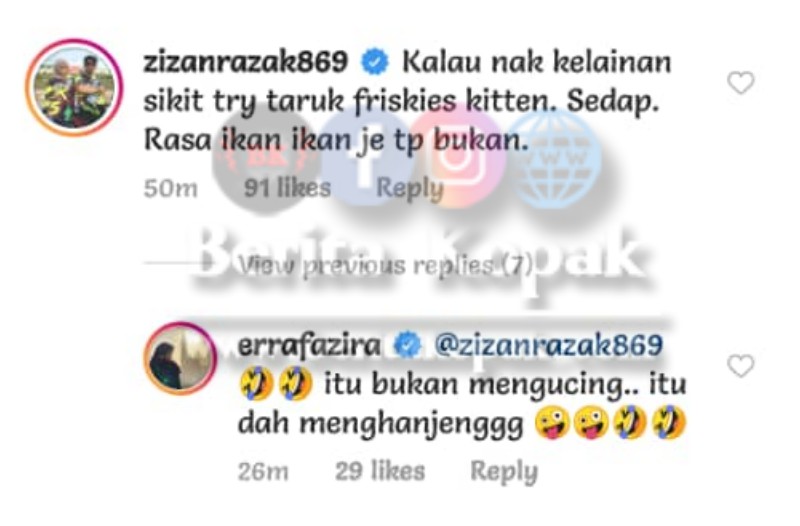View the 29 likes list

click(380, 471)
